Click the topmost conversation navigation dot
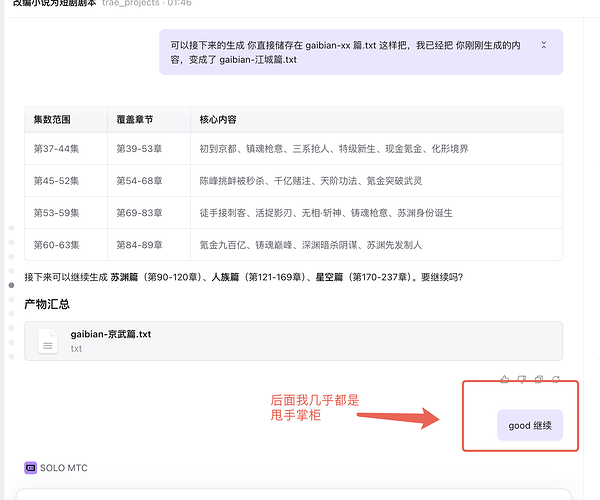 click(x=11, y=229)
